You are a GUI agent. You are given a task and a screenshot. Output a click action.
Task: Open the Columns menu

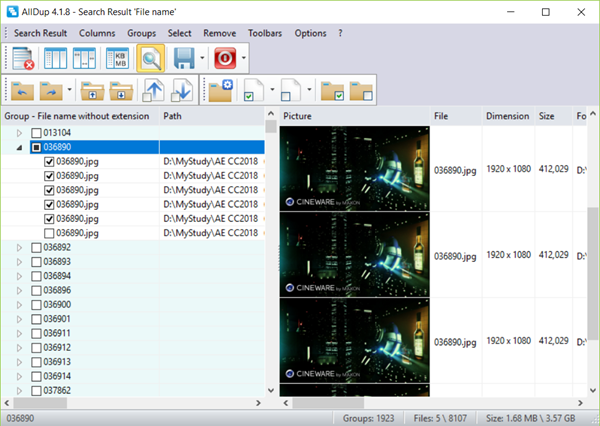click(x=97, y=33)
